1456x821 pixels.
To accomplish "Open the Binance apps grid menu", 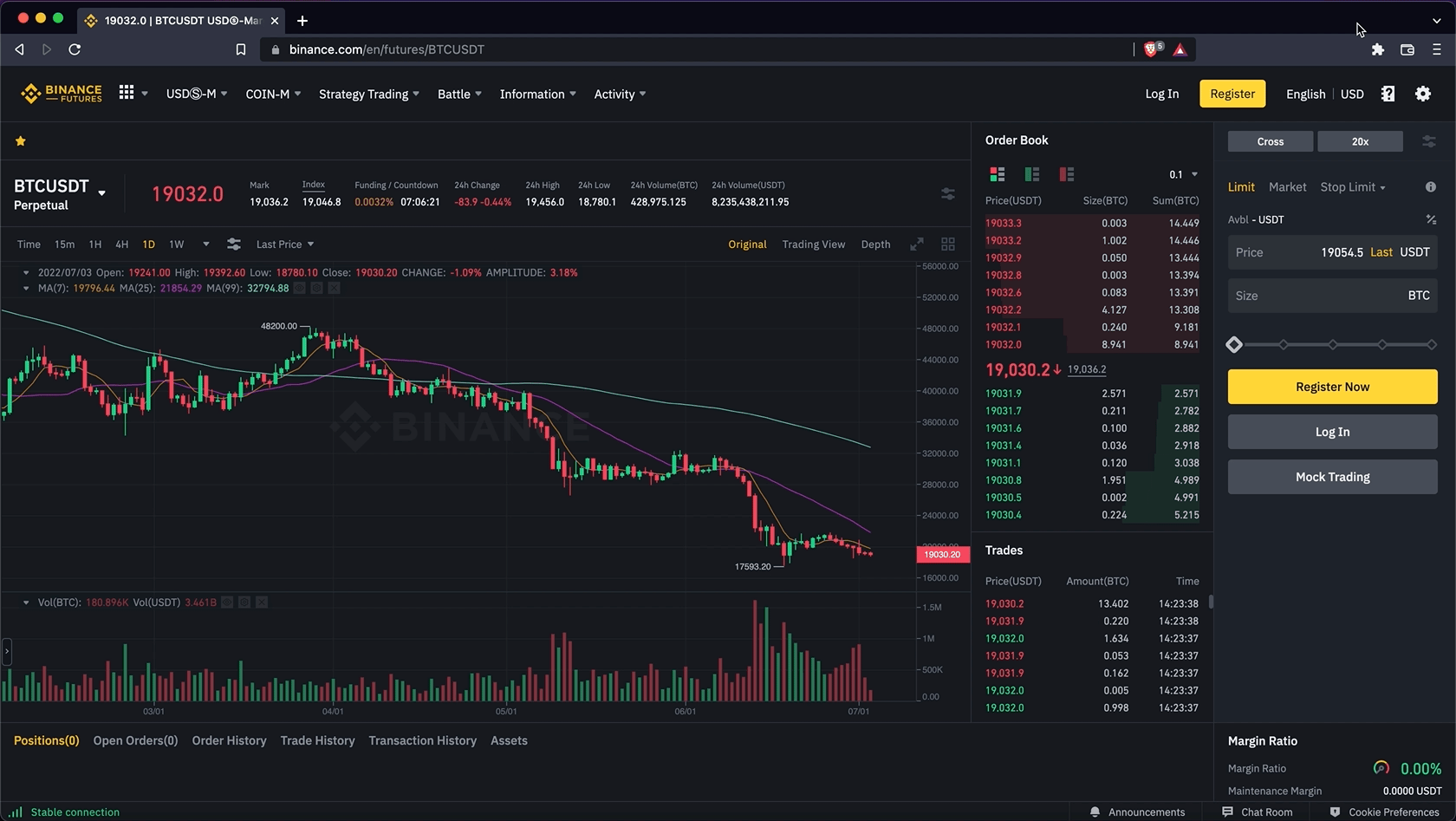I will pos(127,93).
